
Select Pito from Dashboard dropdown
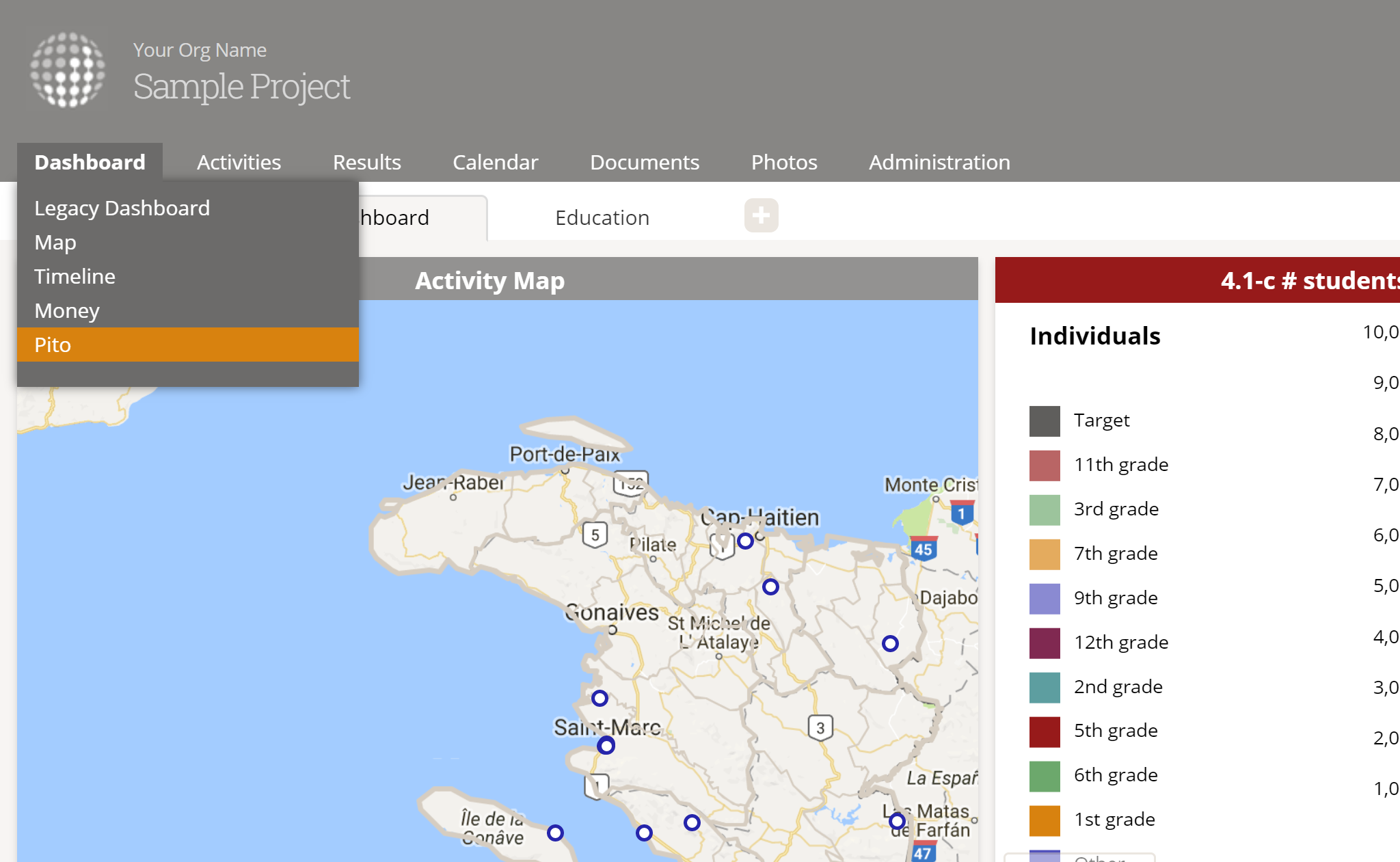[53, 345]
